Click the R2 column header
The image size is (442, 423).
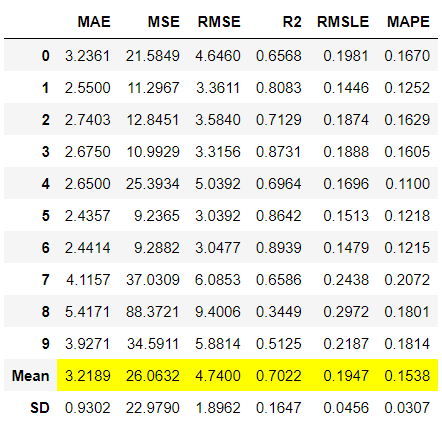click(292, 22)
